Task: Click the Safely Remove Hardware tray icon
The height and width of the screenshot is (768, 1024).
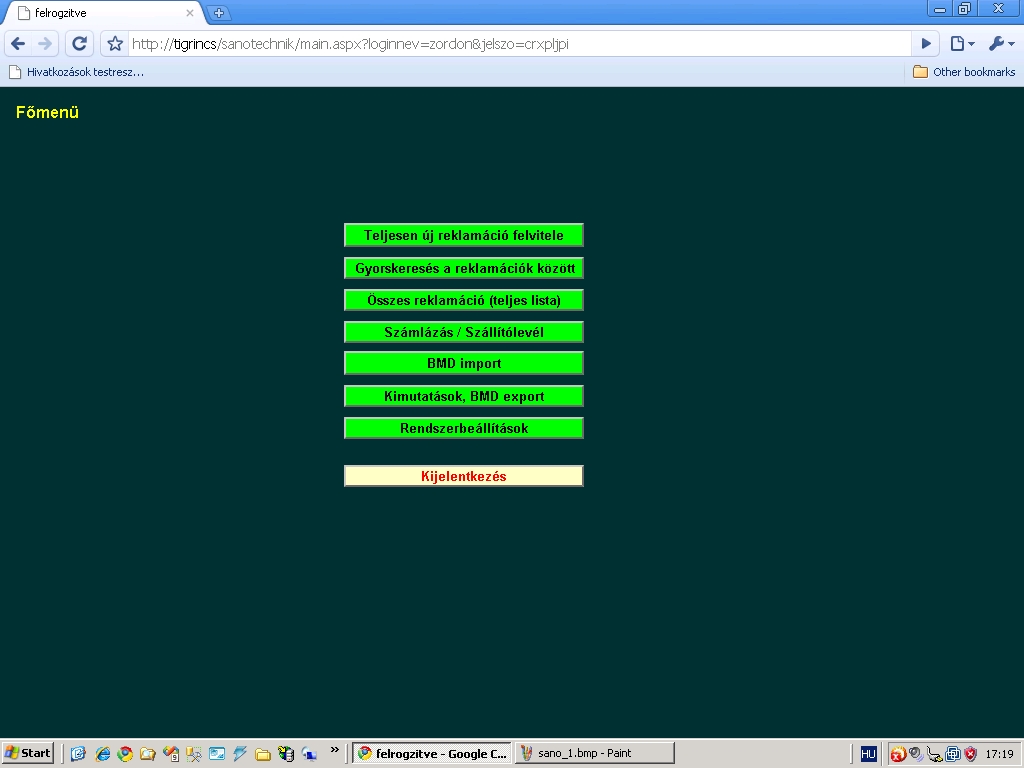Action: click(x=935, y=754)
